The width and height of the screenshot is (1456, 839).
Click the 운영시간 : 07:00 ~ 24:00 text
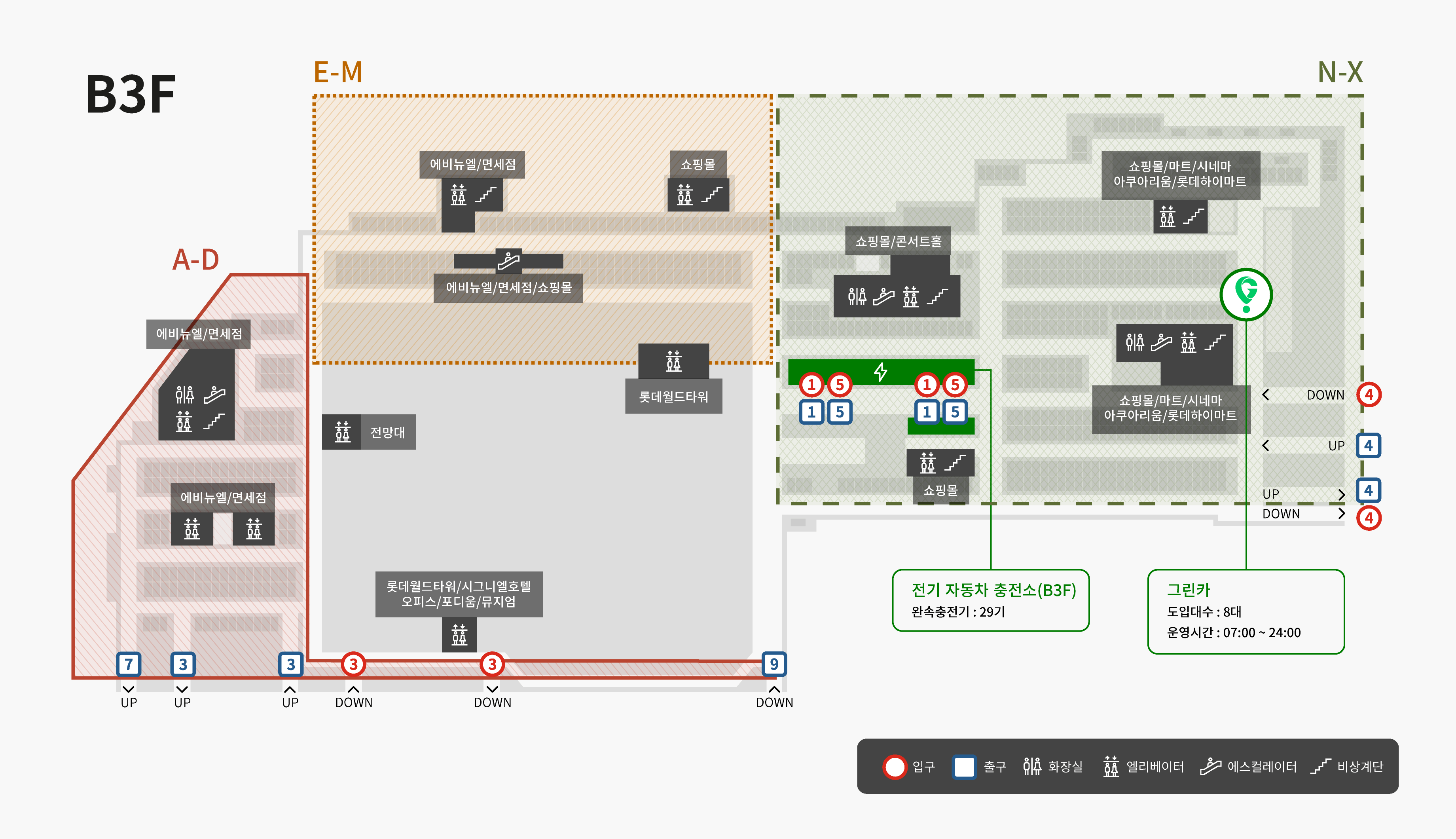[1233, 633]
